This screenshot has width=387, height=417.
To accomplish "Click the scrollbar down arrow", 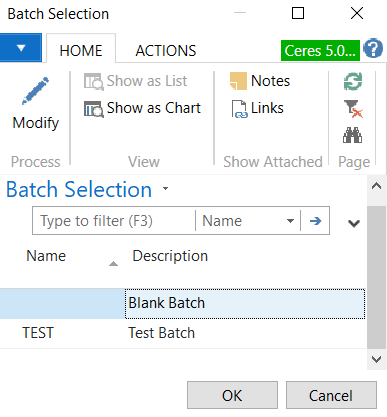I will 377,359.
